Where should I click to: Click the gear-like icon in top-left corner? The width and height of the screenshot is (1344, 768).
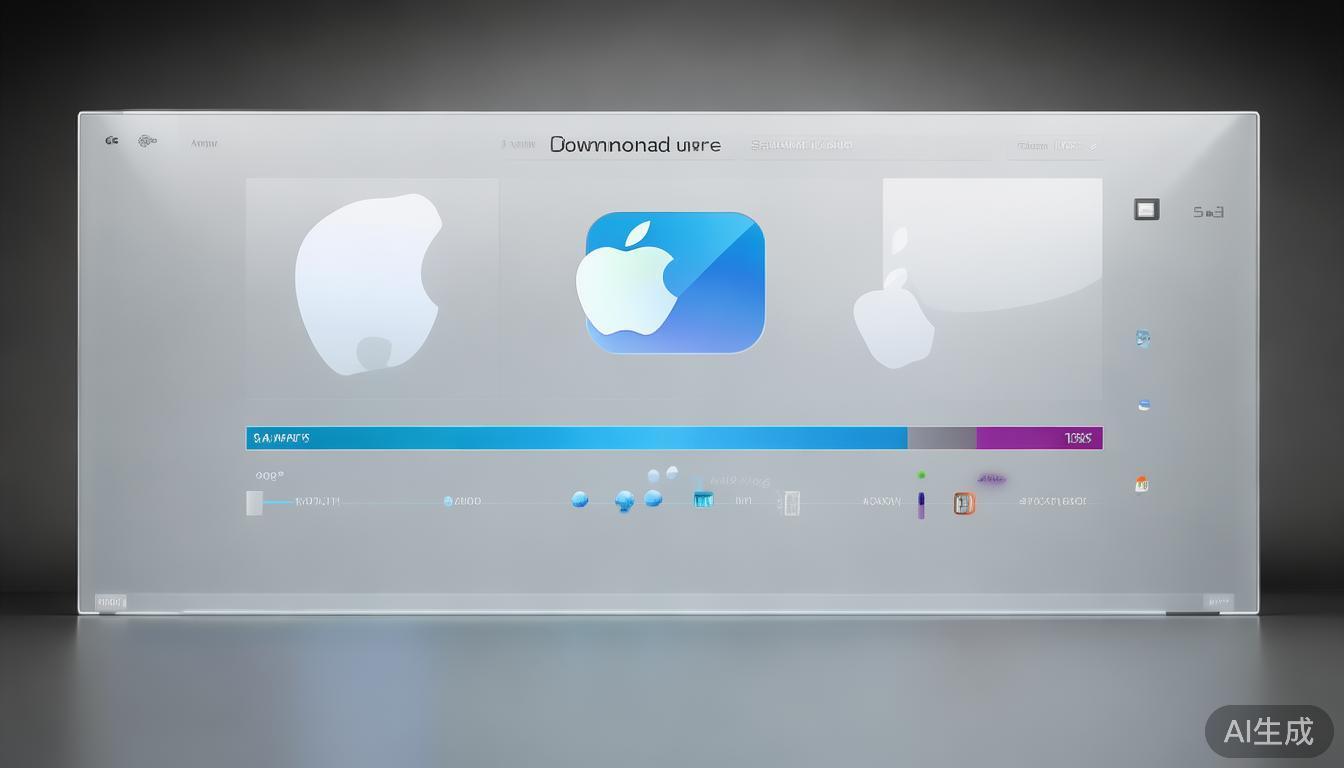pyautogui.click(x=147, y=141)
